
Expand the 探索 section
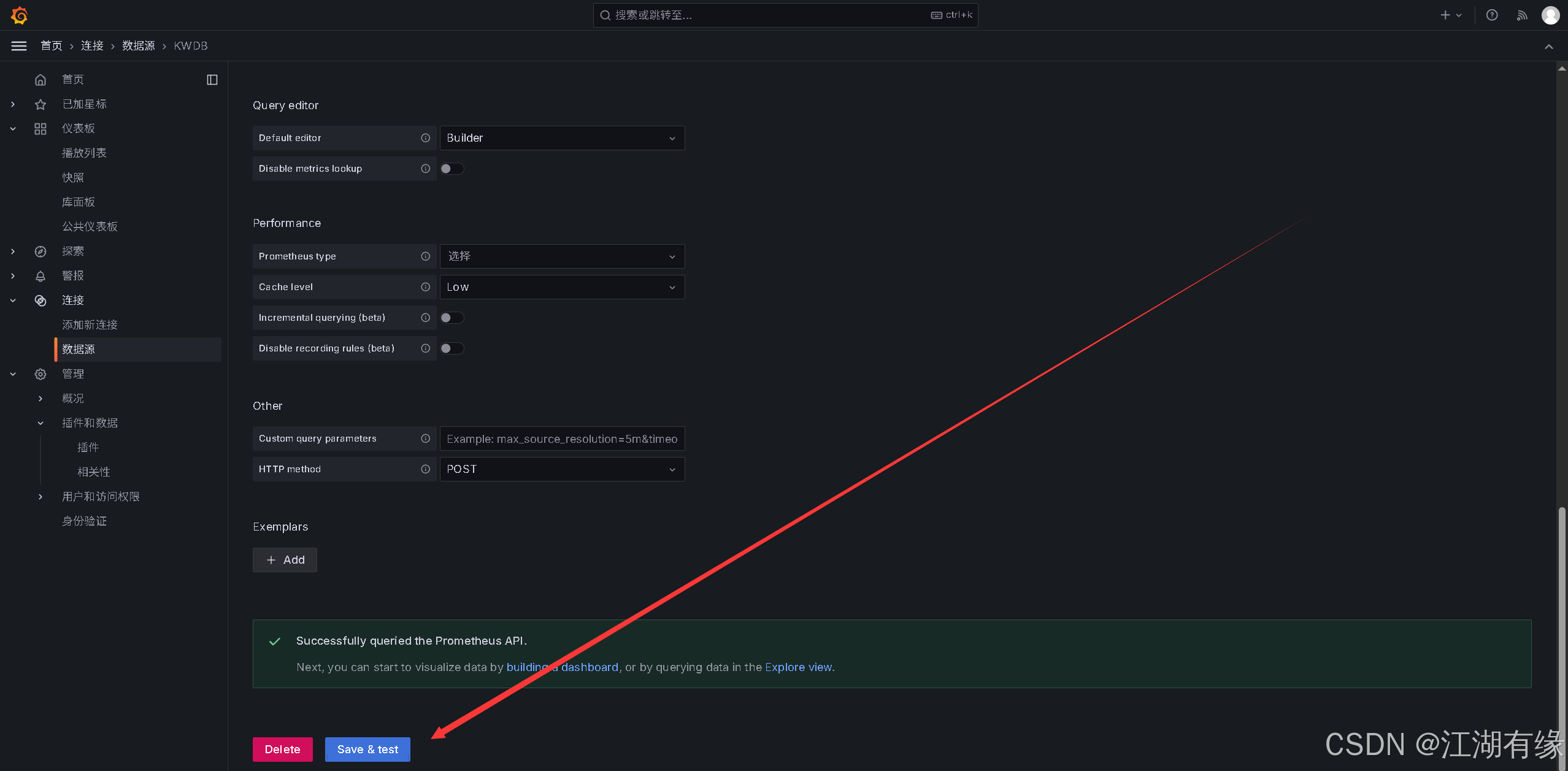coord(13,251)
